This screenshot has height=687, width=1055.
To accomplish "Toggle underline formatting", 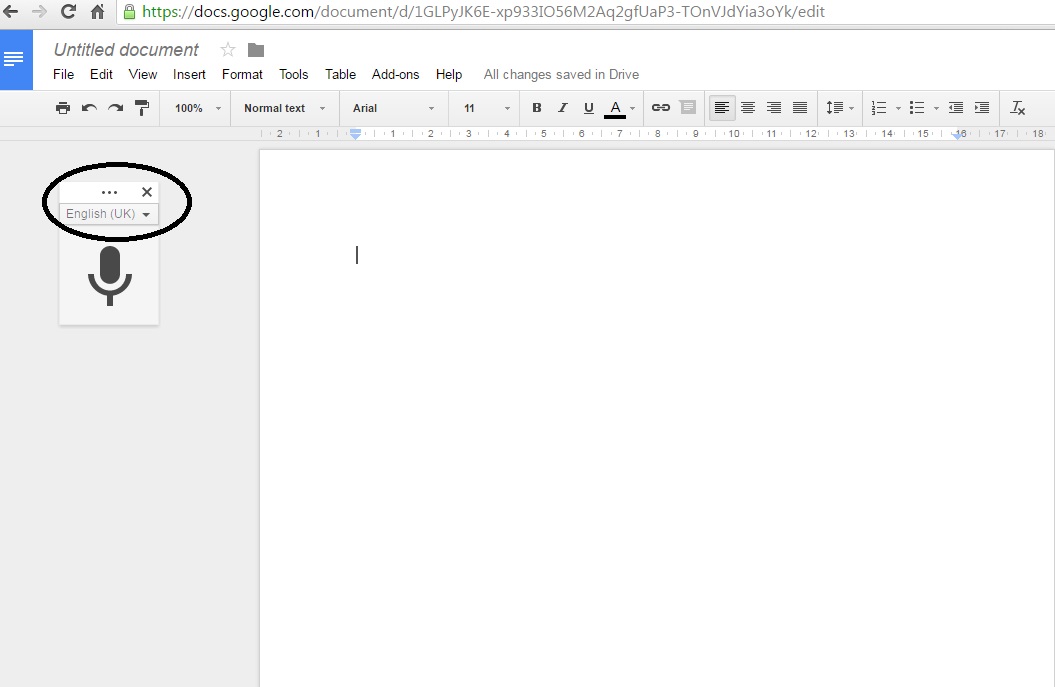I will pyautogui.click(x=589, y=108).
